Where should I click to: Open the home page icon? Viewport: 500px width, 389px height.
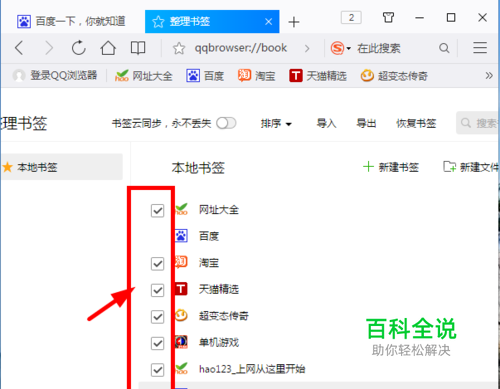point(108,48)
